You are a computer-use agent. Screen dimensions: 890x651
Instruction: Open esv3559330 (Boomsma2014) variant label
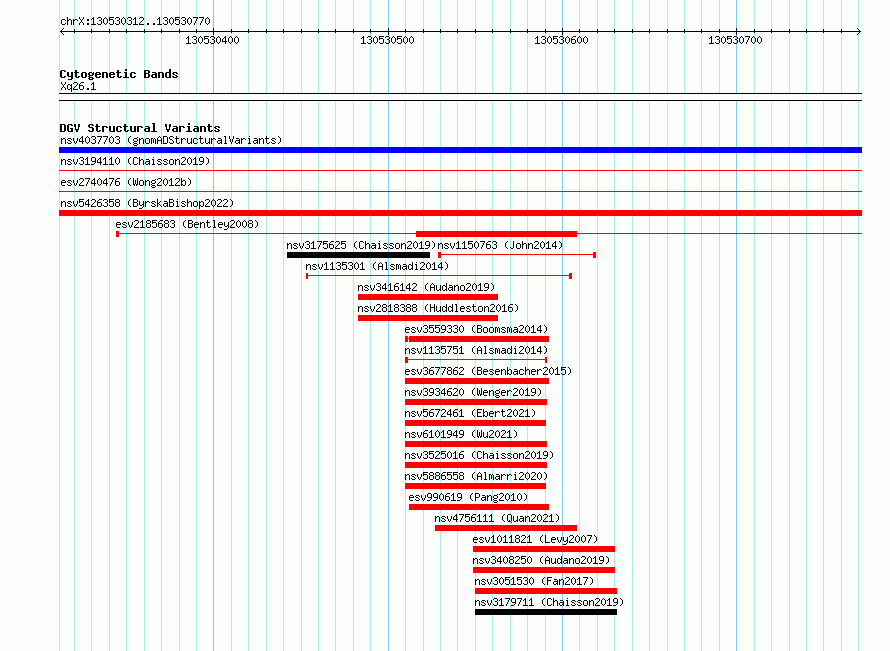tap(476, 329)
